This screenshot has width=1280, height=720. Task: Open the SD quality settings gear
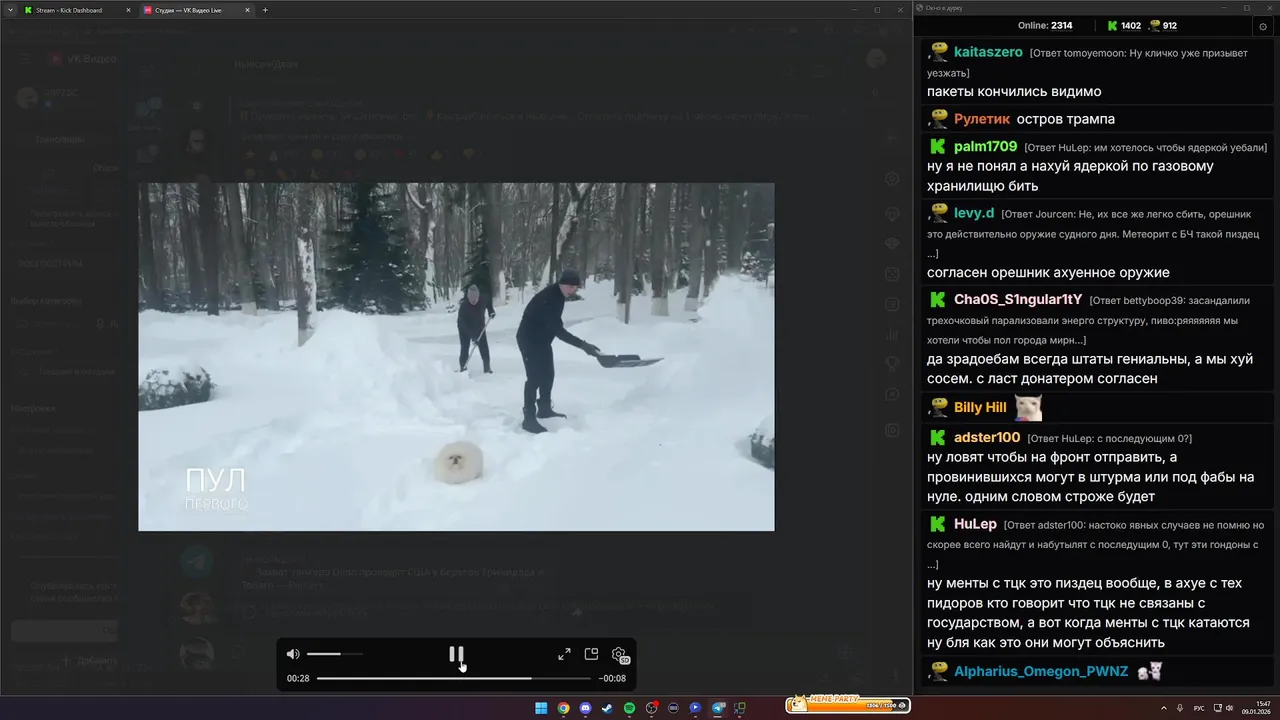click(x=619, y=655)
